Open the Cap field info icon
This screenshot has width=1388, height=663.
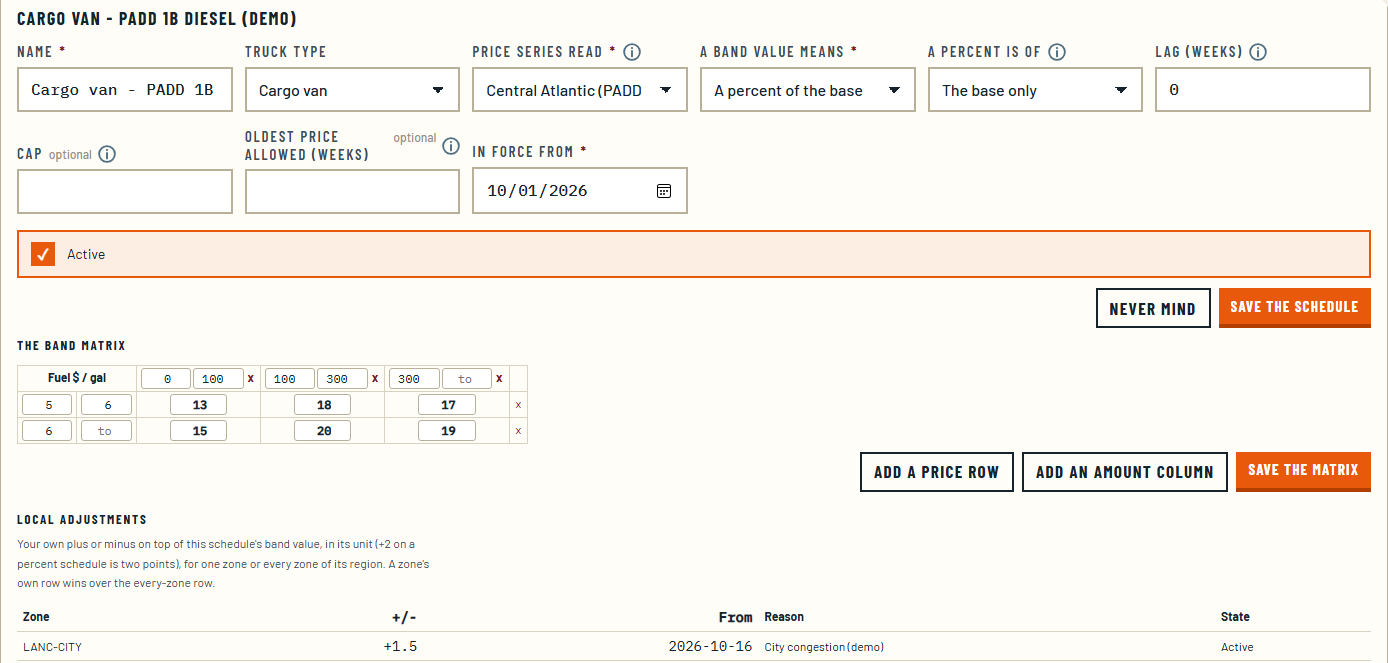point(107,154)
